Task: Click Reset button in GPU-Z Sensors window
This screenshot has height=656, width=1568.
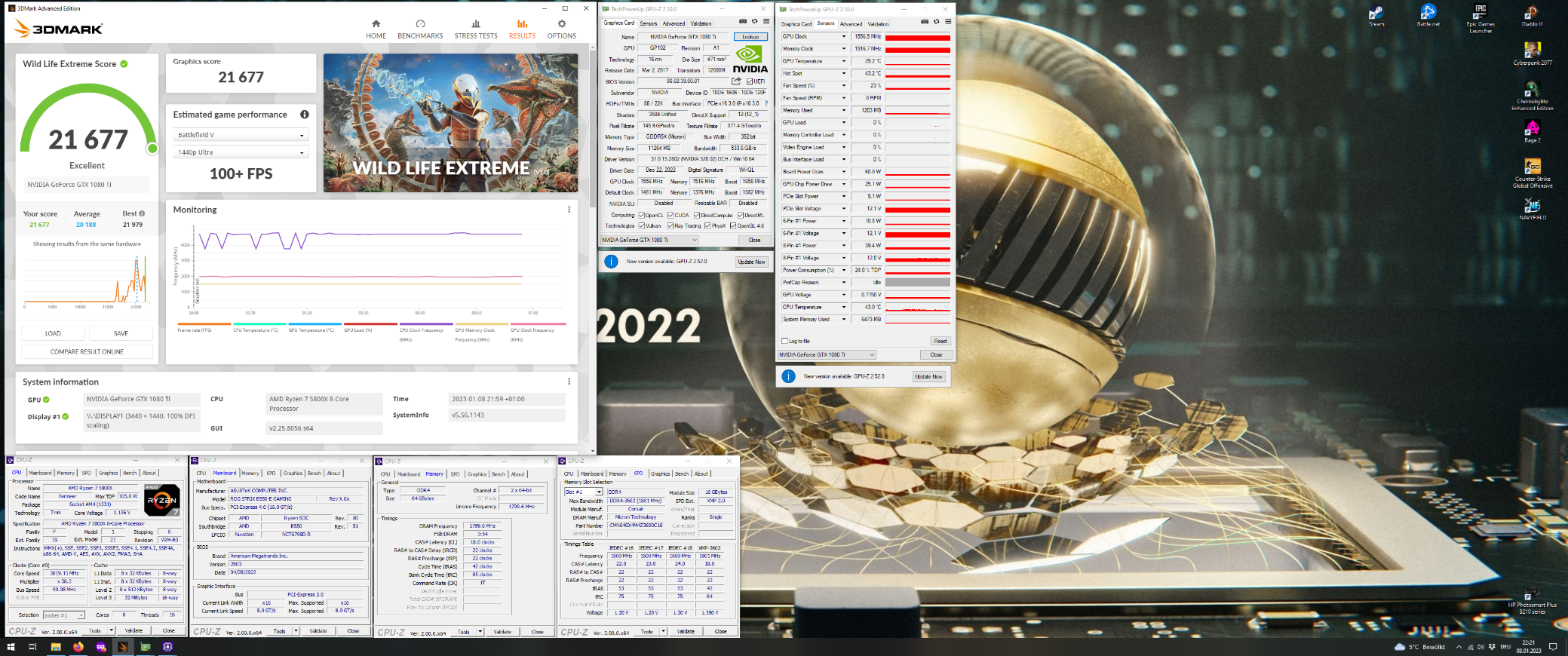Action: (940, 341)
